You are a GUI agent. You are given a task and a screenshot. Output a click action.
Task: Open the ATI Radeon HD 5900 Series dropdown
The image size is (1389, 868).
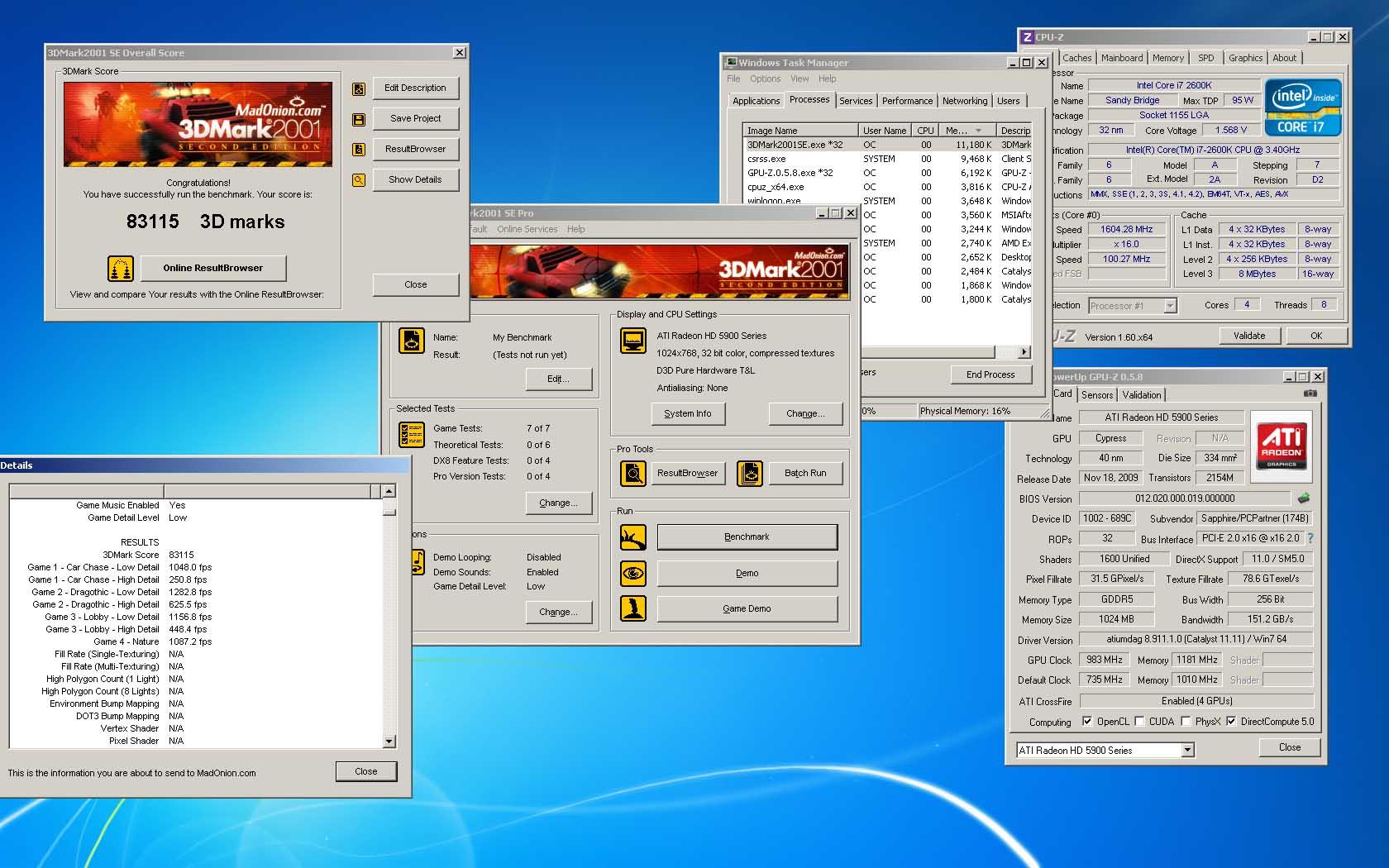tap(1187, 751)
